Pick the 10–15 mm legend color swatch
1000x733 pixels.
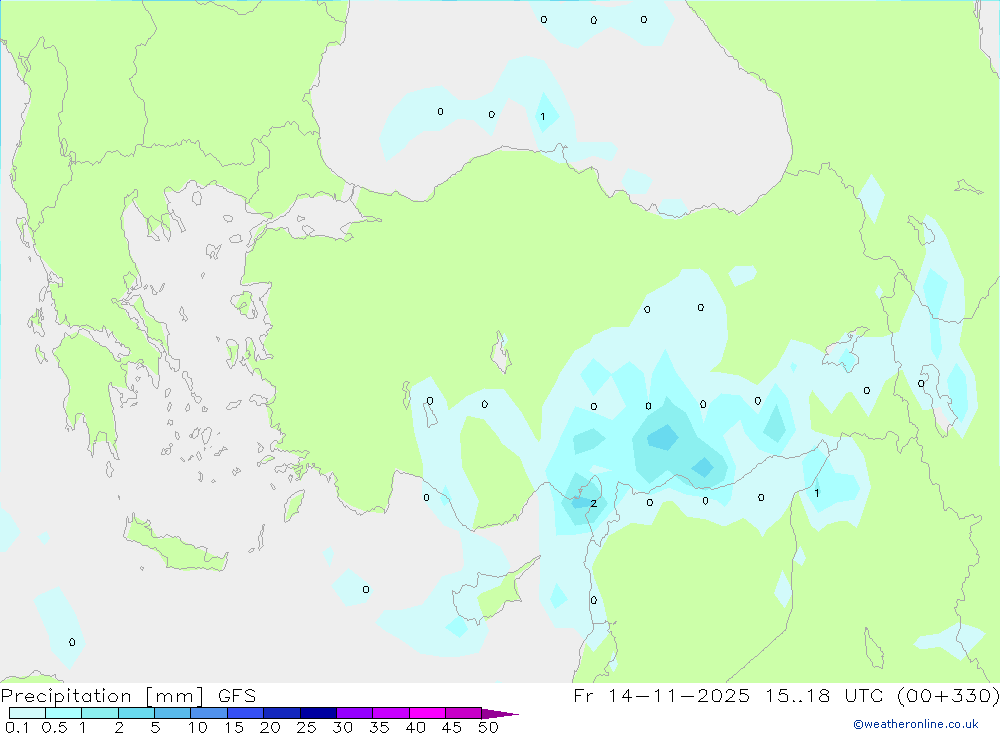pyautogui.click(x=209, y=713)
